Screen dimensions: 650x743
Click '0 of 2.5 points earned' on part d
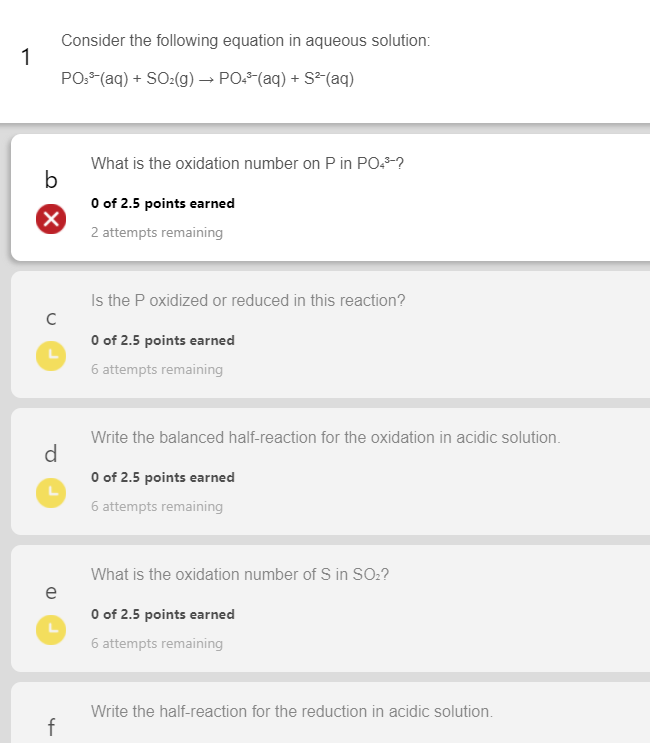[162, 477]
